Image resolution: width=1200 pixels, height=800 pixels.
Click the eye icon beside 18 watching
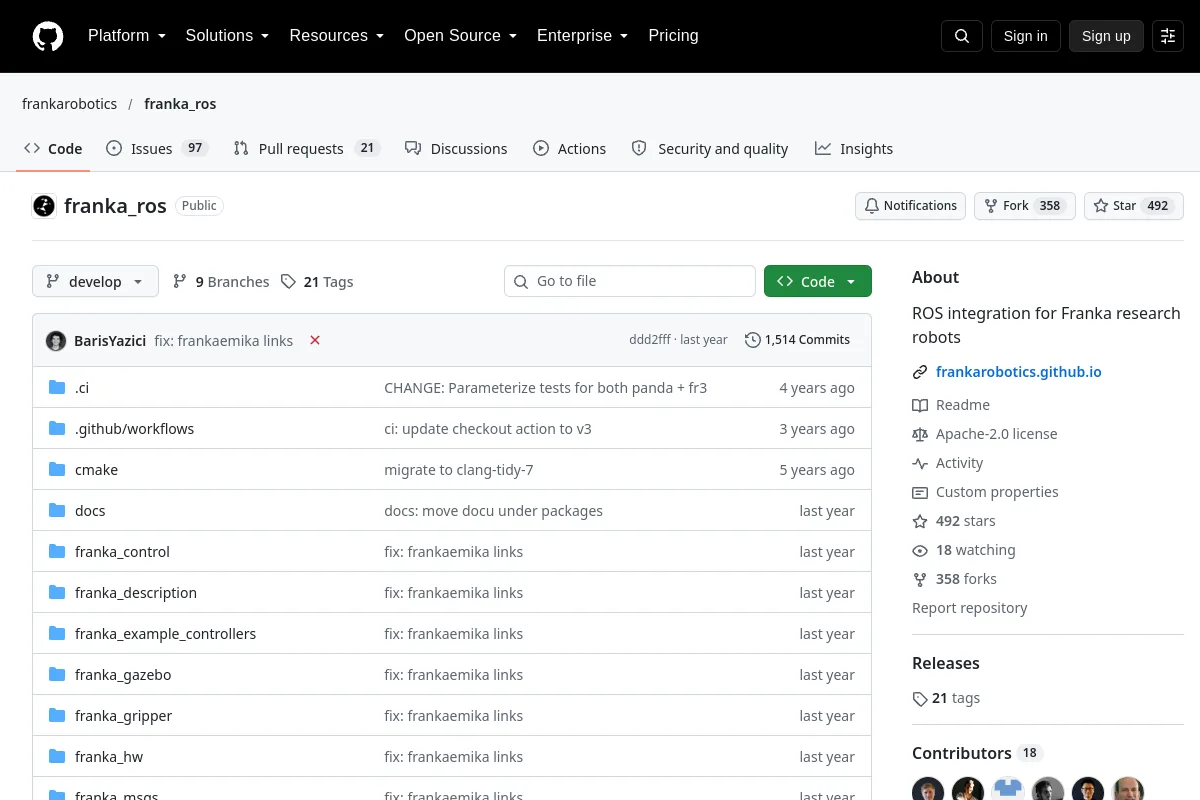point(920,550)
